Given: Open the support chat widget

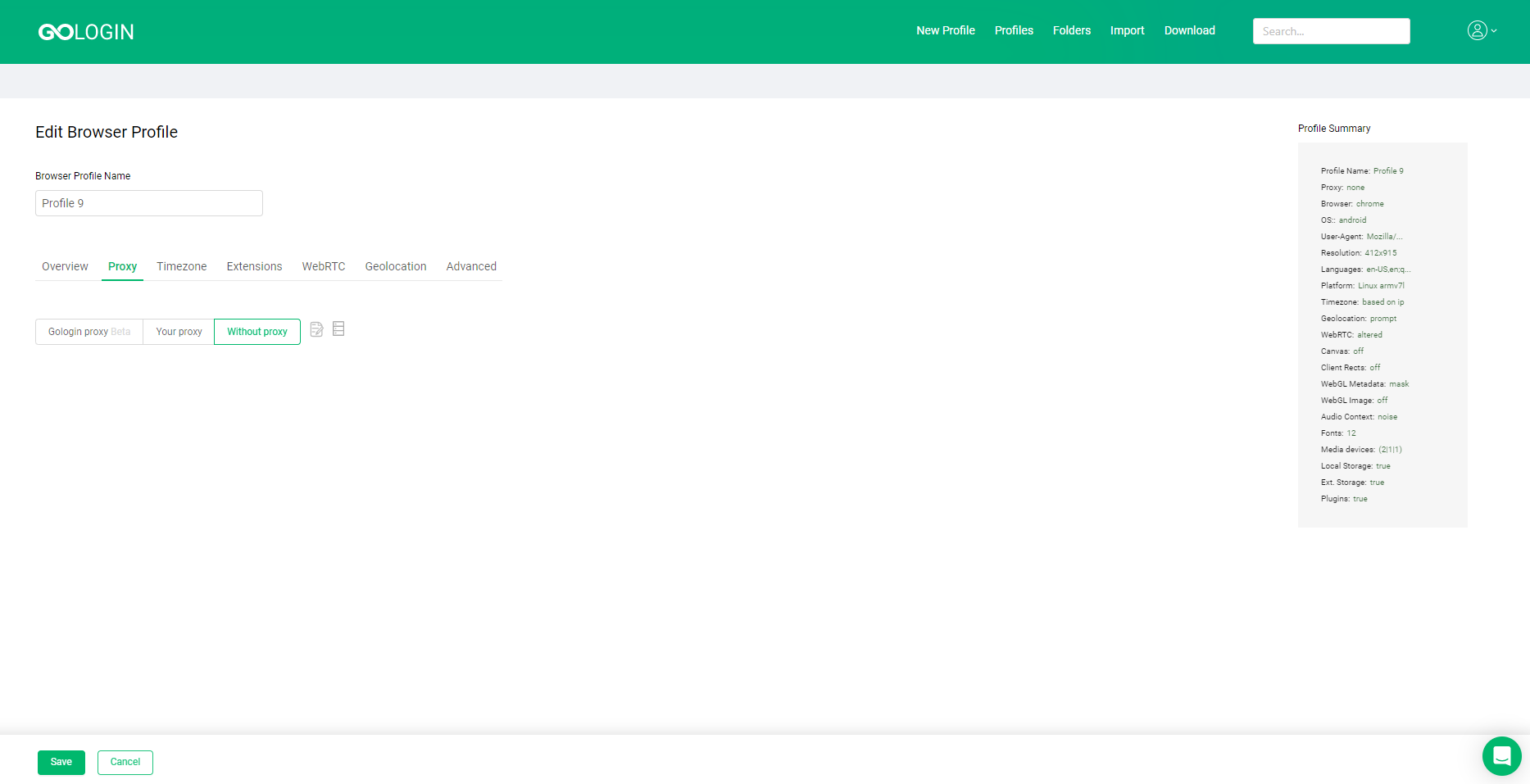Looking at the screenshot, I should 1501,755.
